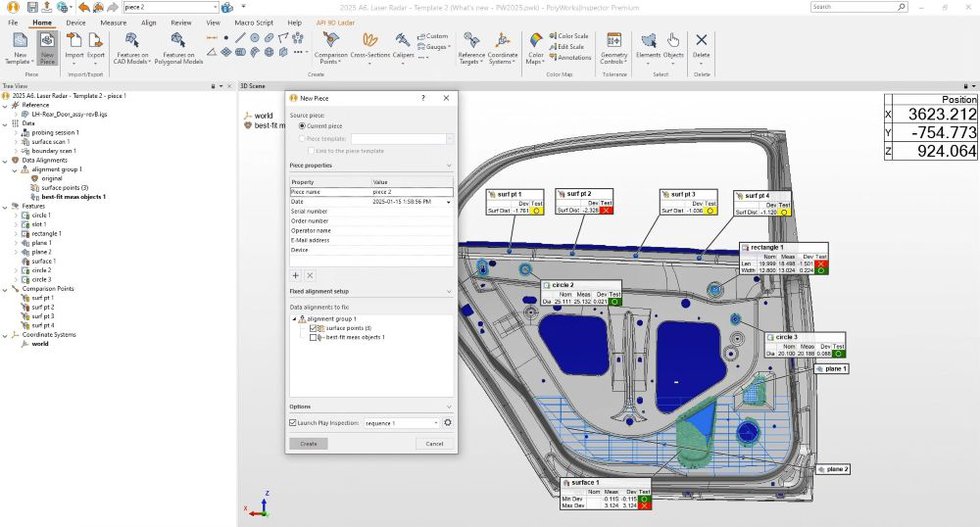
Task: Add a piece property with plus button
Action: click(296, 275)
